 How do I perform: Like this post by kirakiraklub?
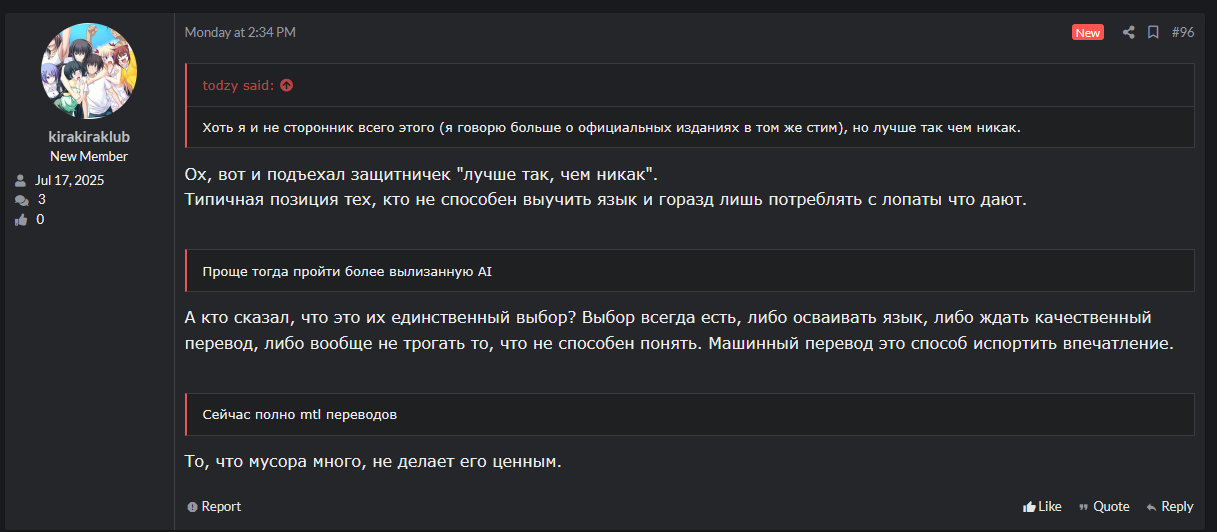1042,506
